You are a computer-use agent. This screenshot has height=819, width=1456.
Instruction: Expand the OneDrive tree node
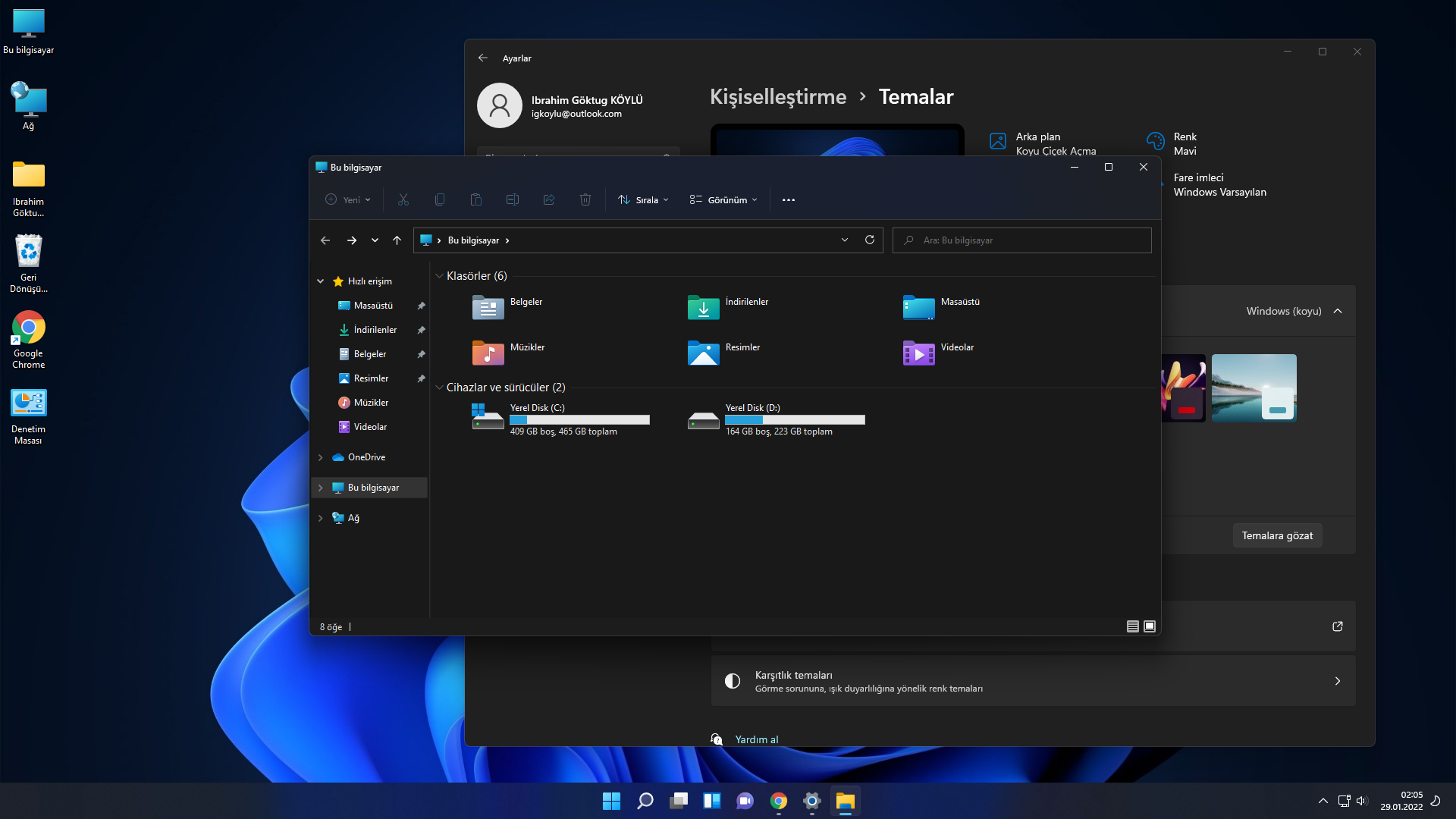(321, 457)
